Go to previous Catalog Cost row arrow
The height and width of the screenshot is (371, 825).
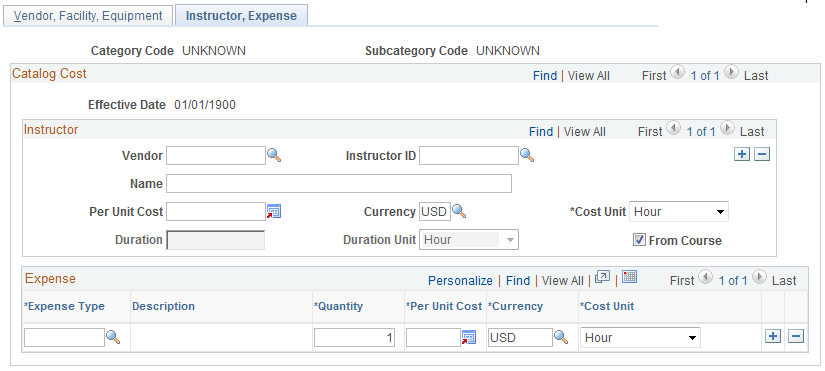(678, 73)
